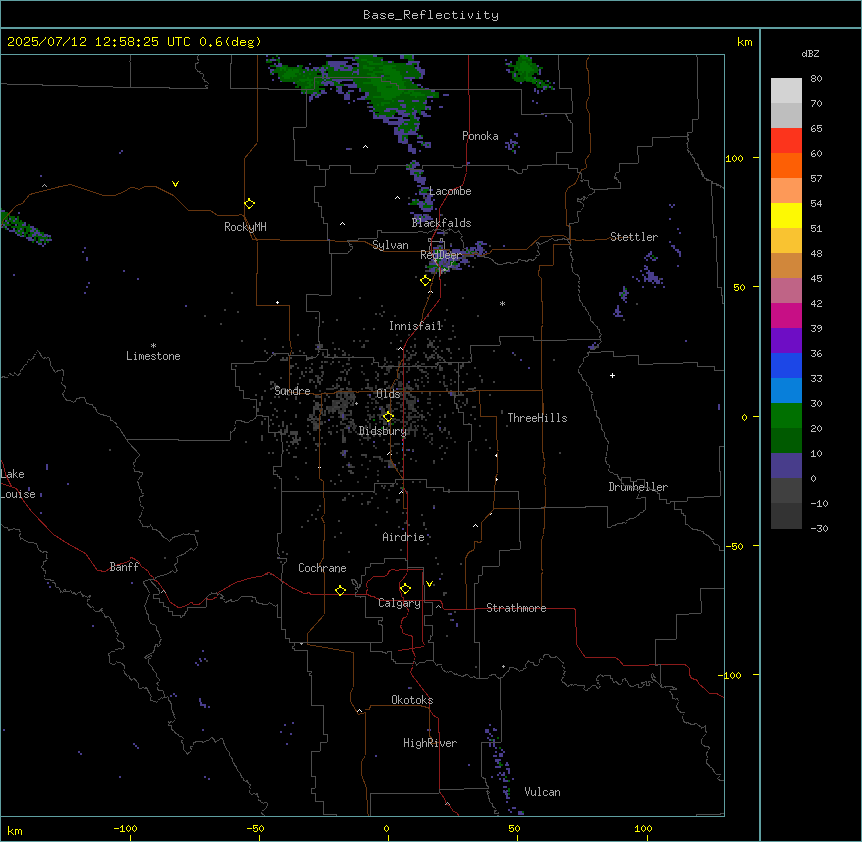Click the yellow diamond marker between Olds and Didsbury
862x842 pixels.
[388, 417]
